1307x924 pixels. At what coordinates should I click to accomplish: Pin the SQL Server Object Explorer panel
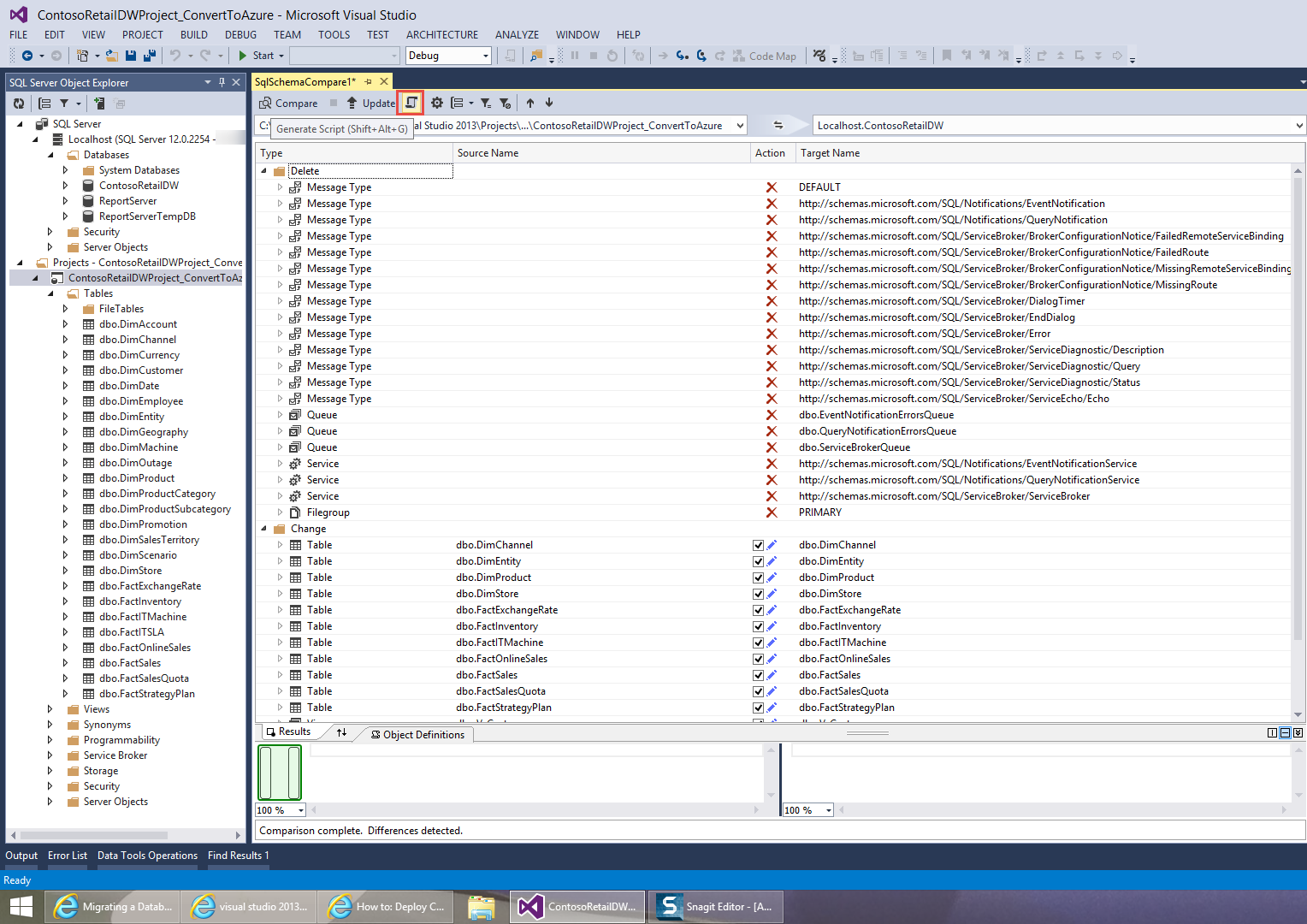pyautogui.click(x=222, y=82)
